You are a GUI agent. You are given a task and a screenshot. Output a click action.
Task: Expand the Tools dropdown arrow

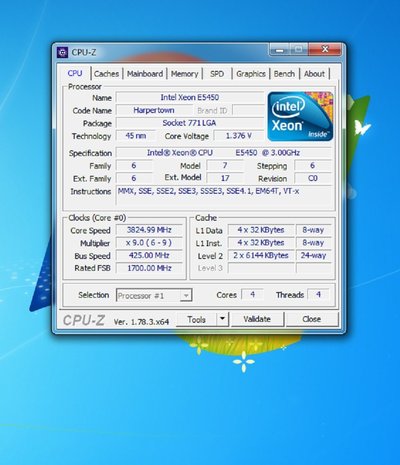[x=223, y=319]
